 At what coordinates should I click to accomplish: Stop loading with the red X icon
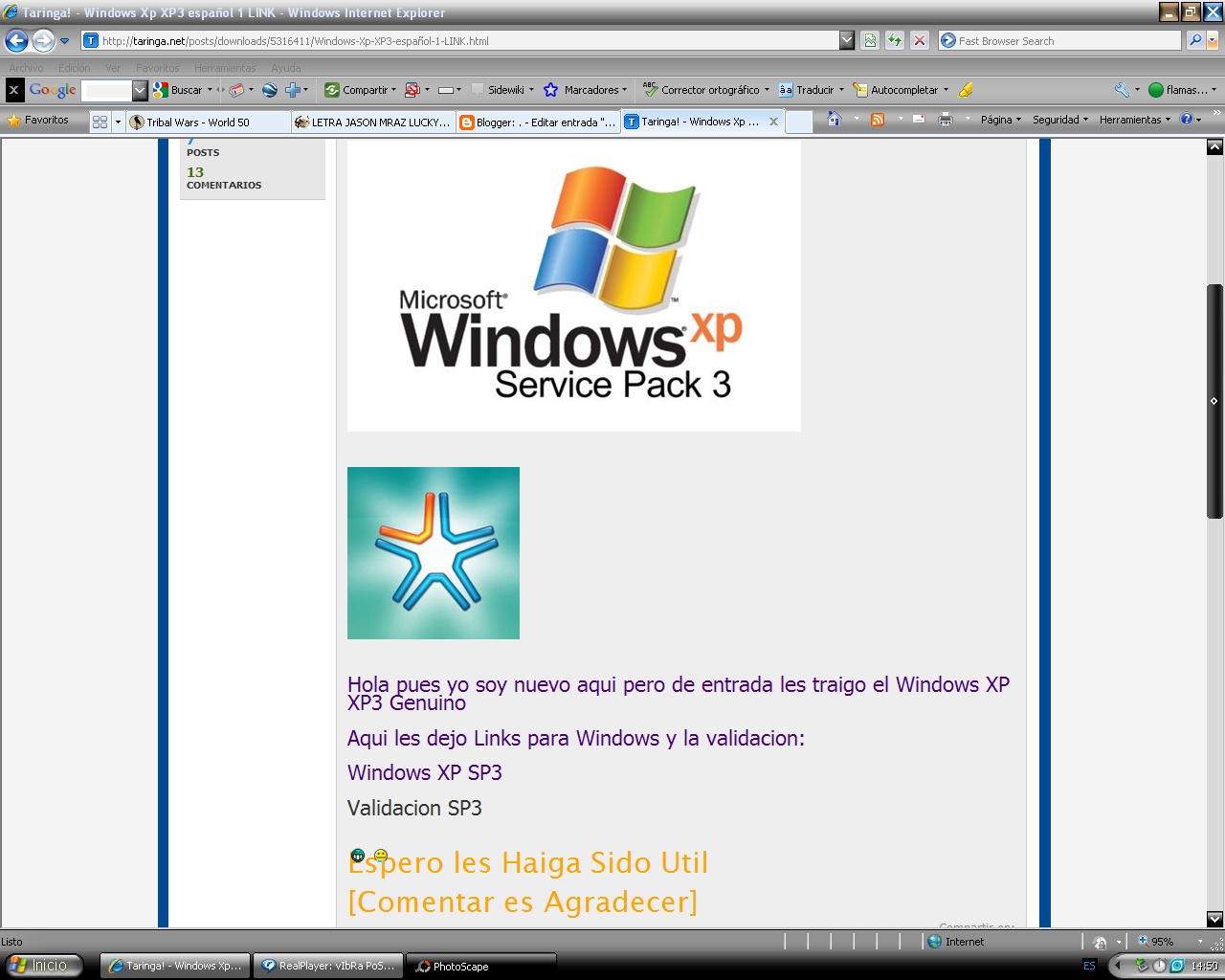pos(920,40)
